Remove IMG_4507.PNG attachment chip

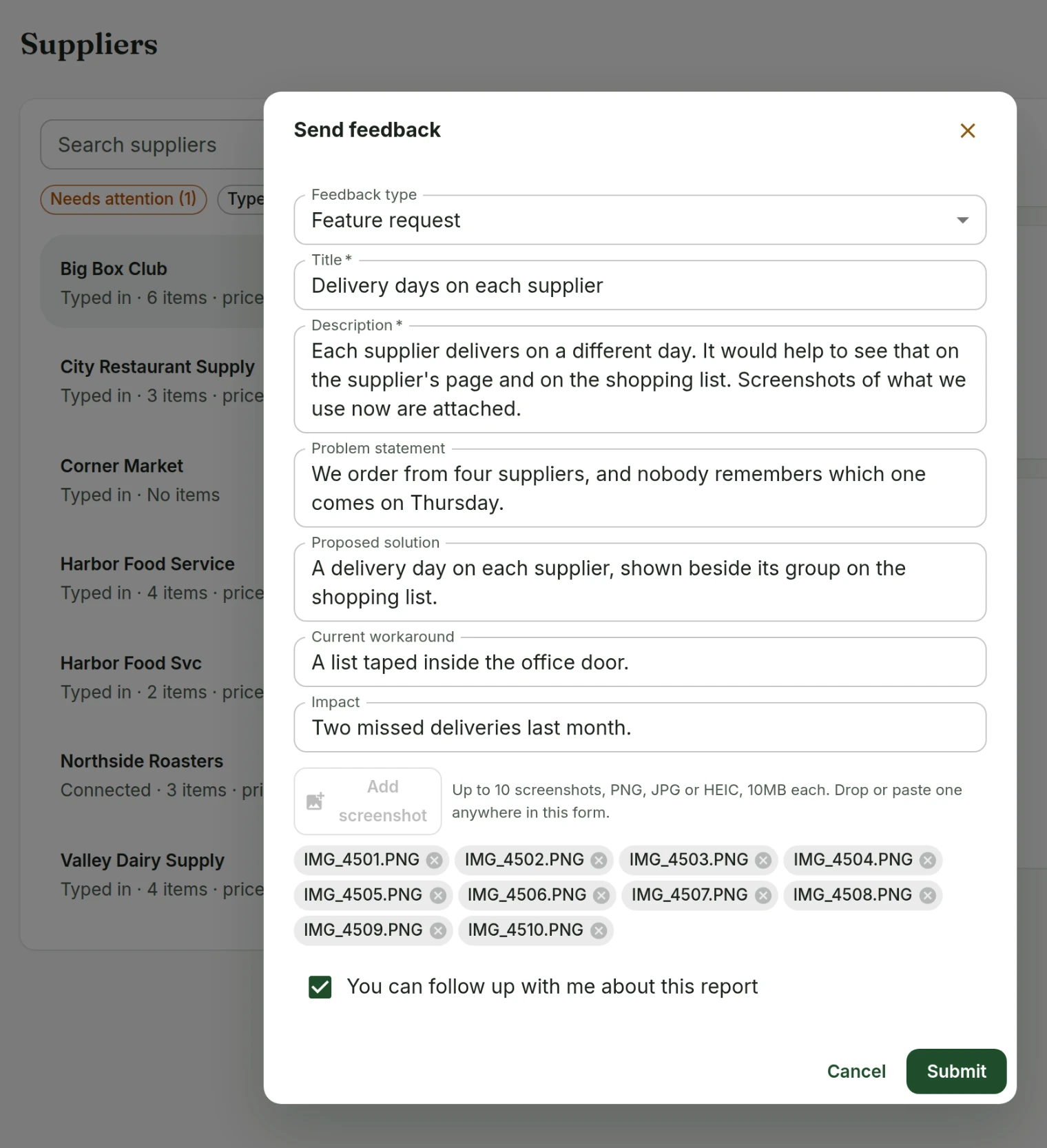click(x=763, y=895)
